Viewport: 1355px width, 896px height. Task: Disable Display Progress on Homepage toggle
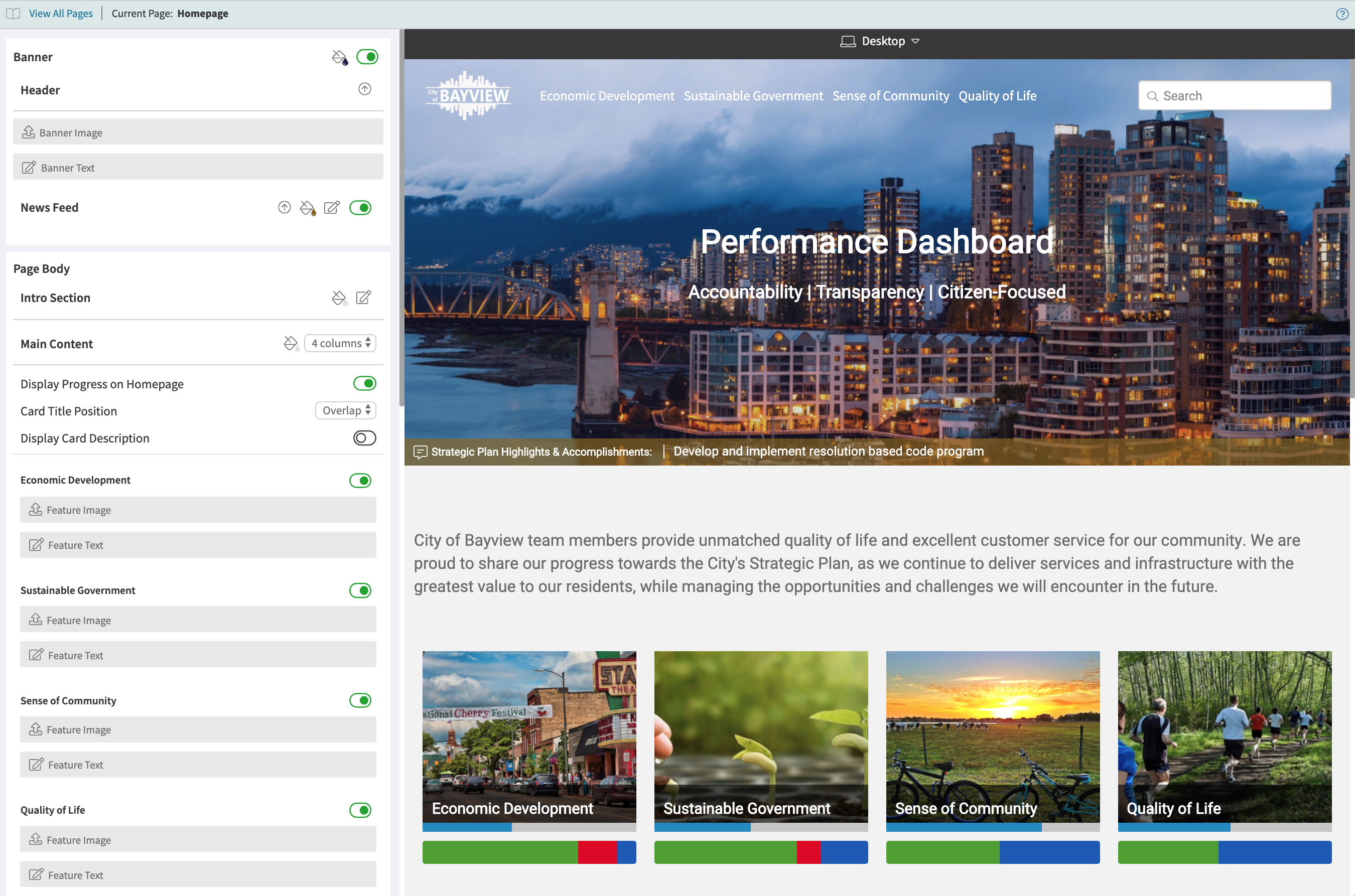pos(365,383)
